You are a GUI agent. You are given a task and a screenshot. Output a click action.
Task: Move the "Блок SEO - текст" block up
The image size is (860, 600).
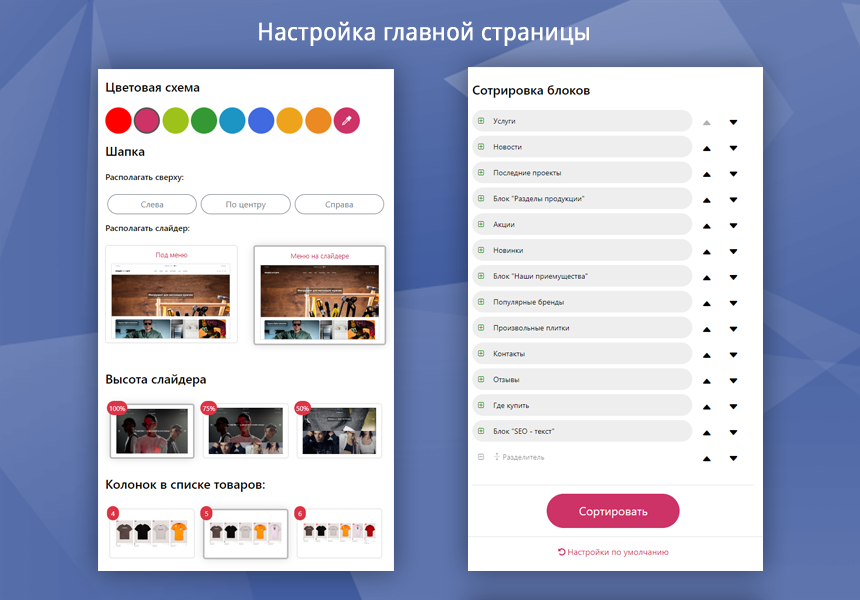707,431
